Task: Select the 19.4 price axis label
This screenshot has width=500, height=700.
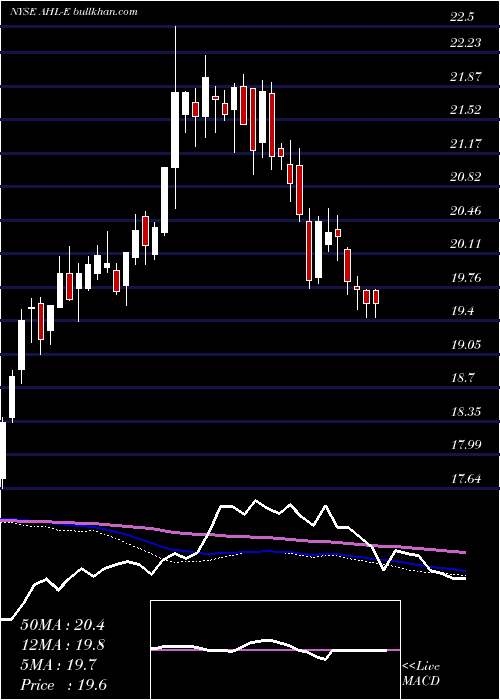Action: (x=462, y=311)
